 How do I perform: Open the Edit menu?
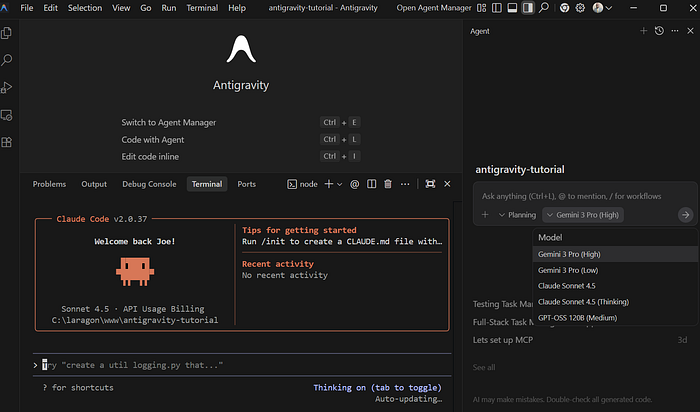[50, 8]
